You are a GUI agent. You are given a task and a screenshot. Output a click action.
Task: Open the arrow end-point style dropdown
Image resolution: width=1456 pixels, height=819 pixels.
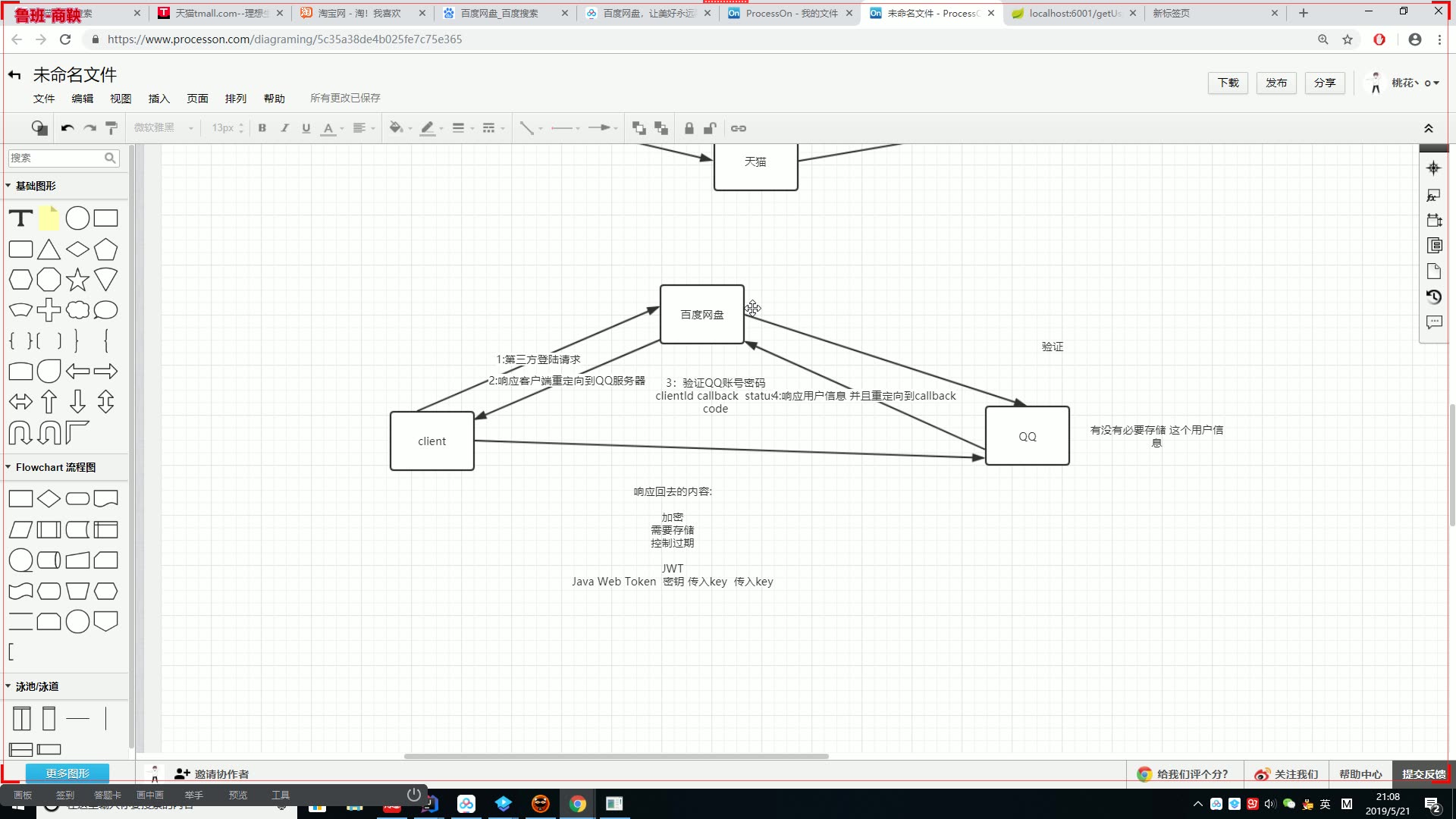[x=604, y=128]
